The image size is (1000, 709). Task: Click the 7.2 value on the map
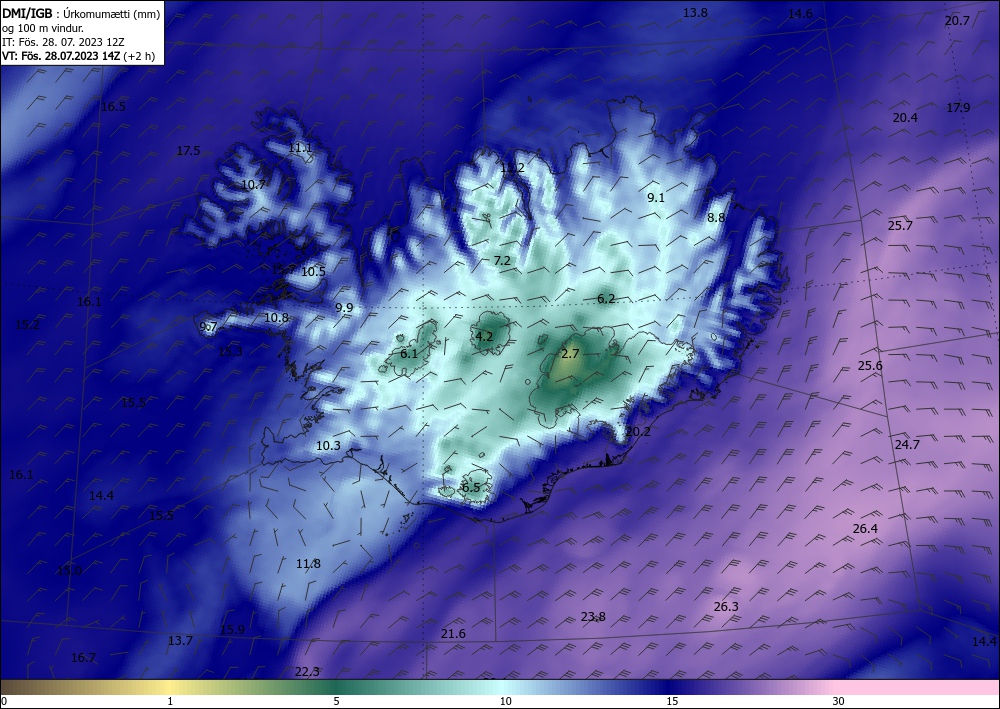(502, 260)
